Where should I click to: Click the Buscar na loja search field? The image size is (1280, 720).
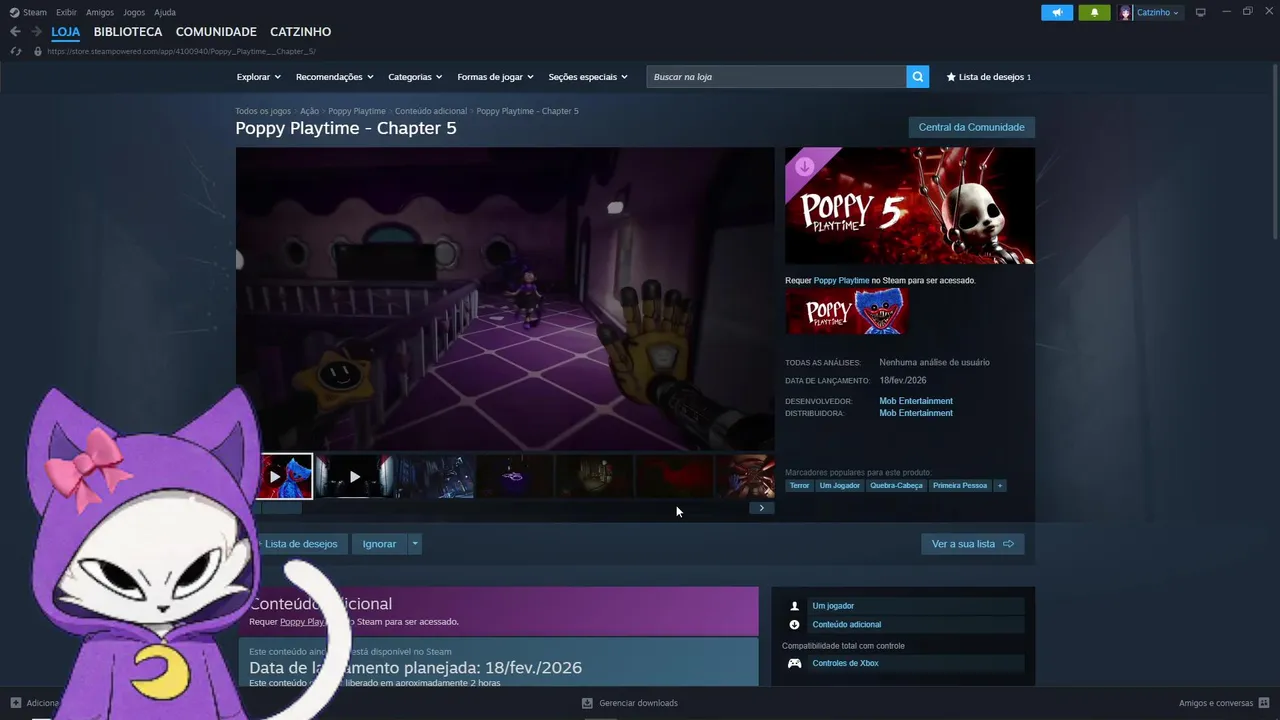tap(776, 77)
